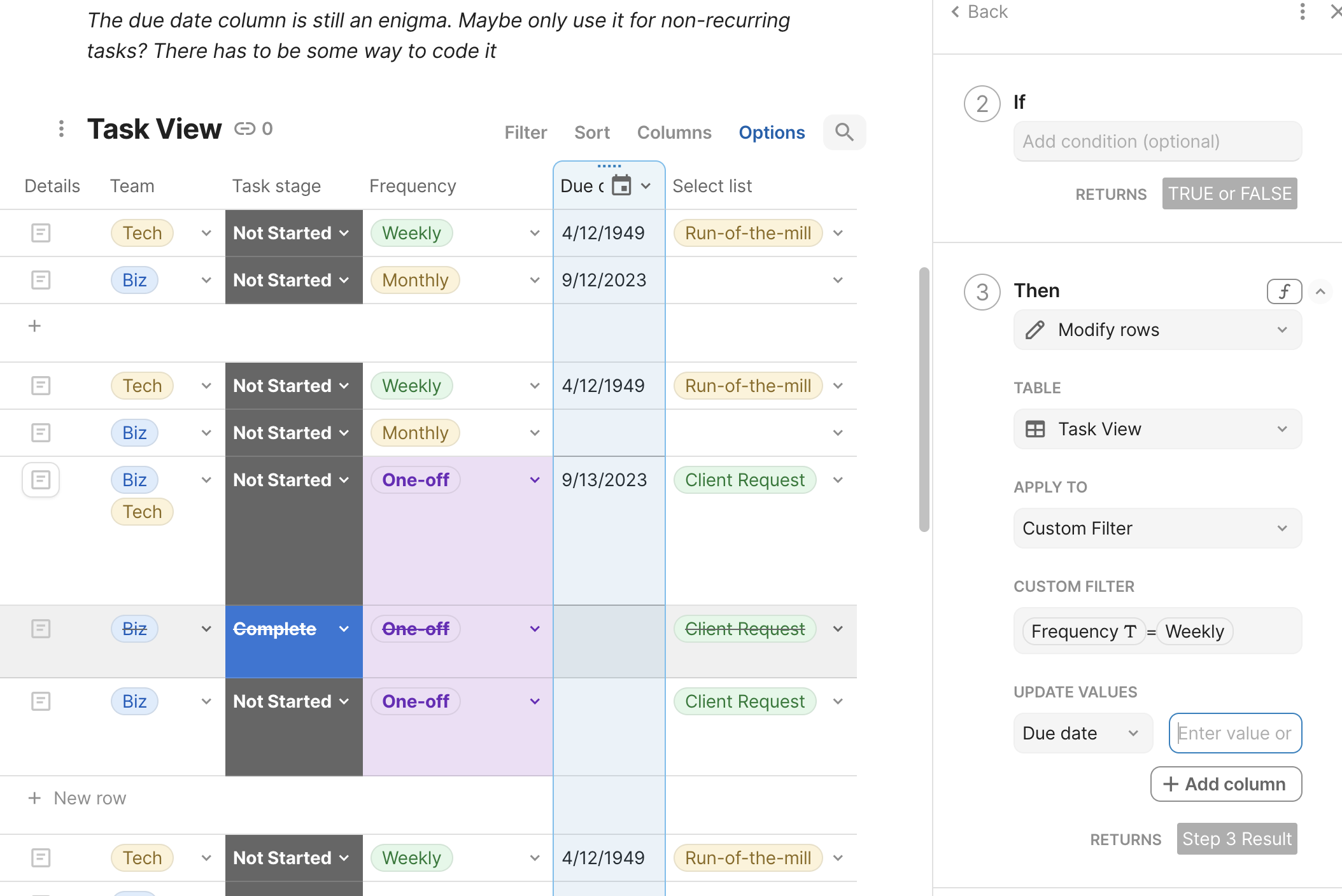
Task: Click the vertical scrollbar beside the table
Action: pyautogui.click(x=924, y=400)
